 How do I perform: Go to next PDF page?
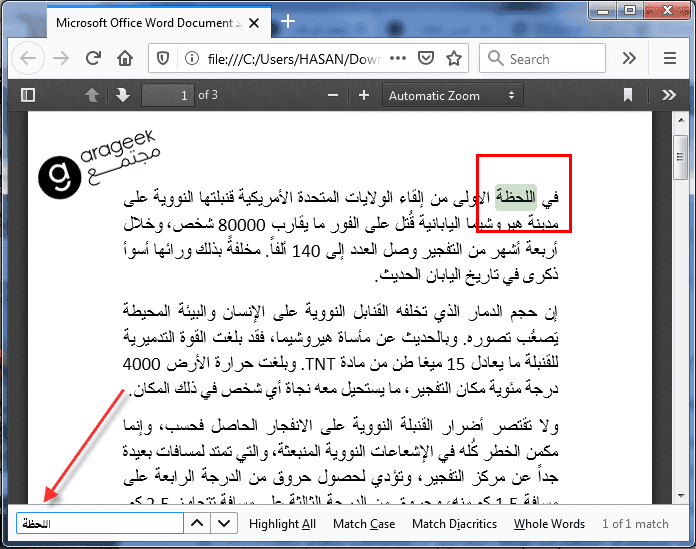[x=122, y=95]
